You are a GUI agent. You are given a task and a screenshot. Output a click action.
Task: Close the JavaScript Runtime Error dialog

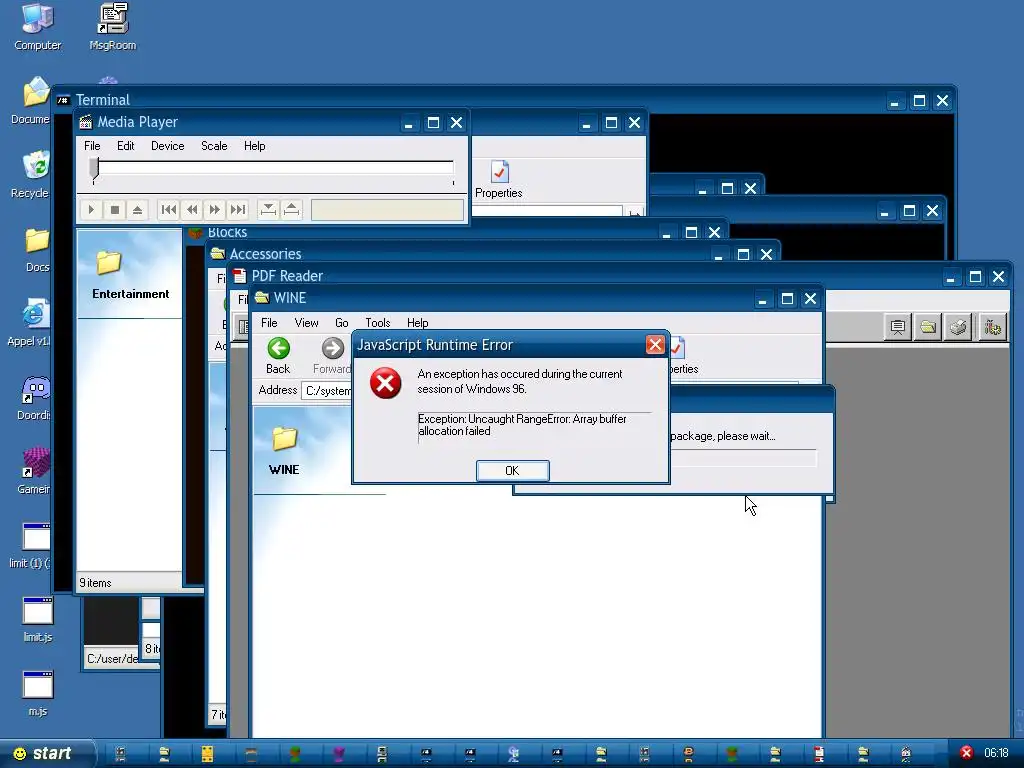[655, 345]
